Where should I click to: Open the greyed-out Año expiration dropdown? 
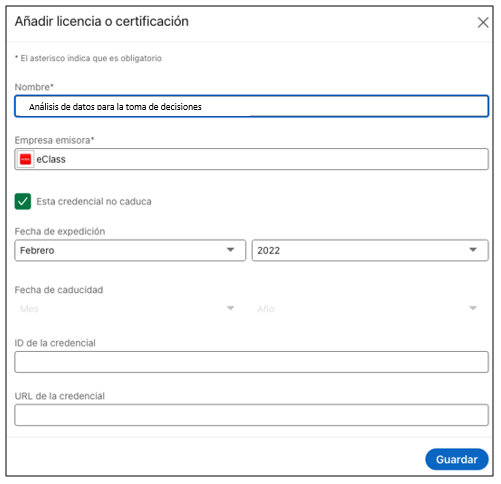[x=370, y=309]
